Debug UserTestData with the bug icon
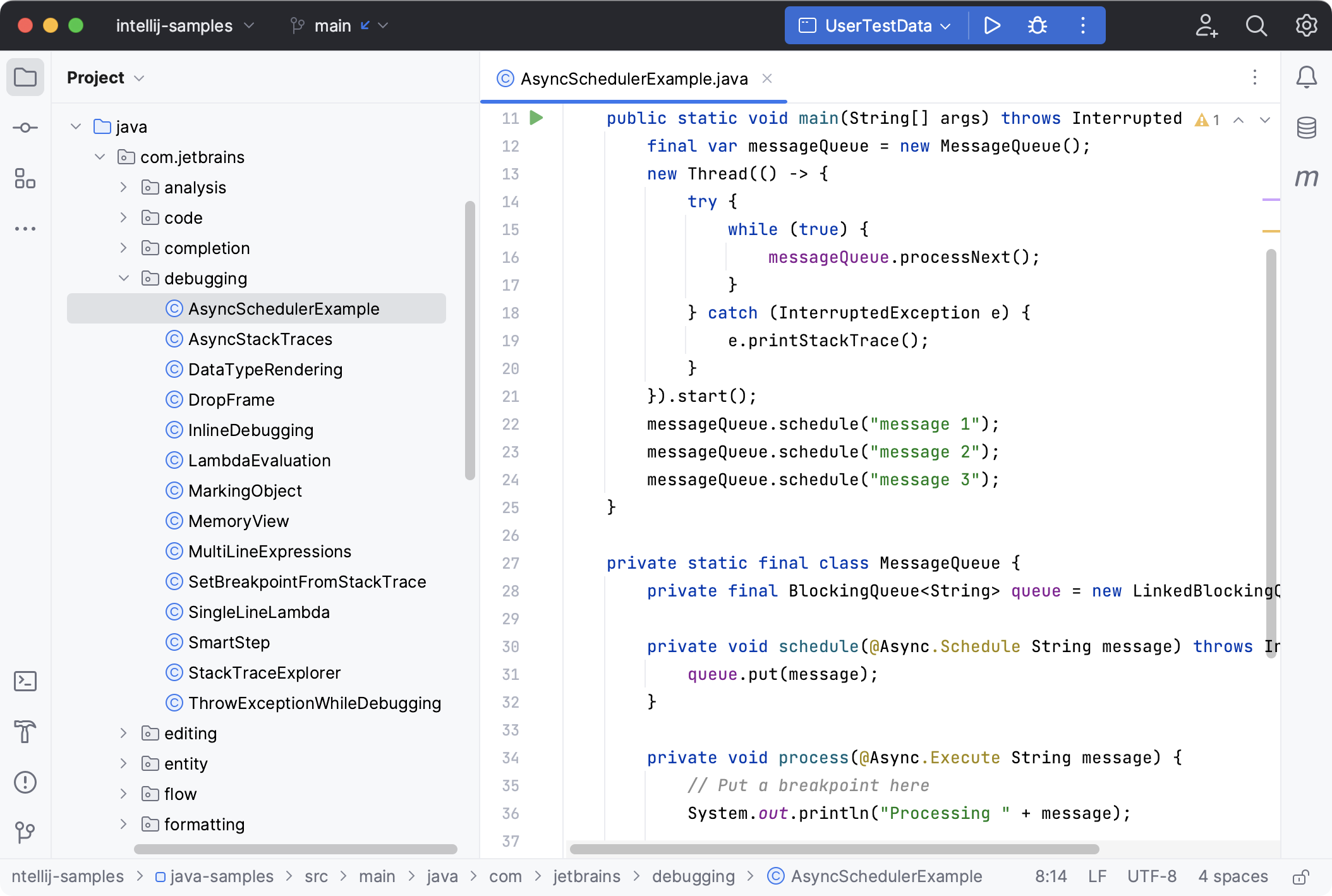 [x=1038, y=25]
